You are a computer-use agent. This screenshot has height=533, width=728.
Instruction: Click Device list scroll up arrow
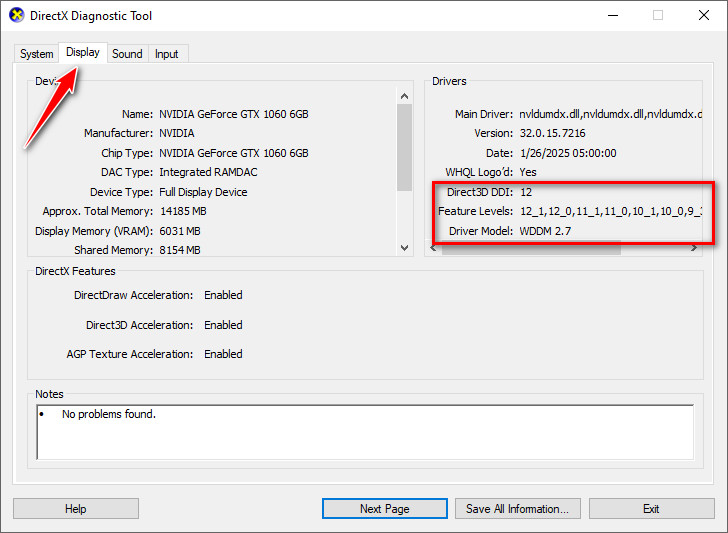coord(404,96)
